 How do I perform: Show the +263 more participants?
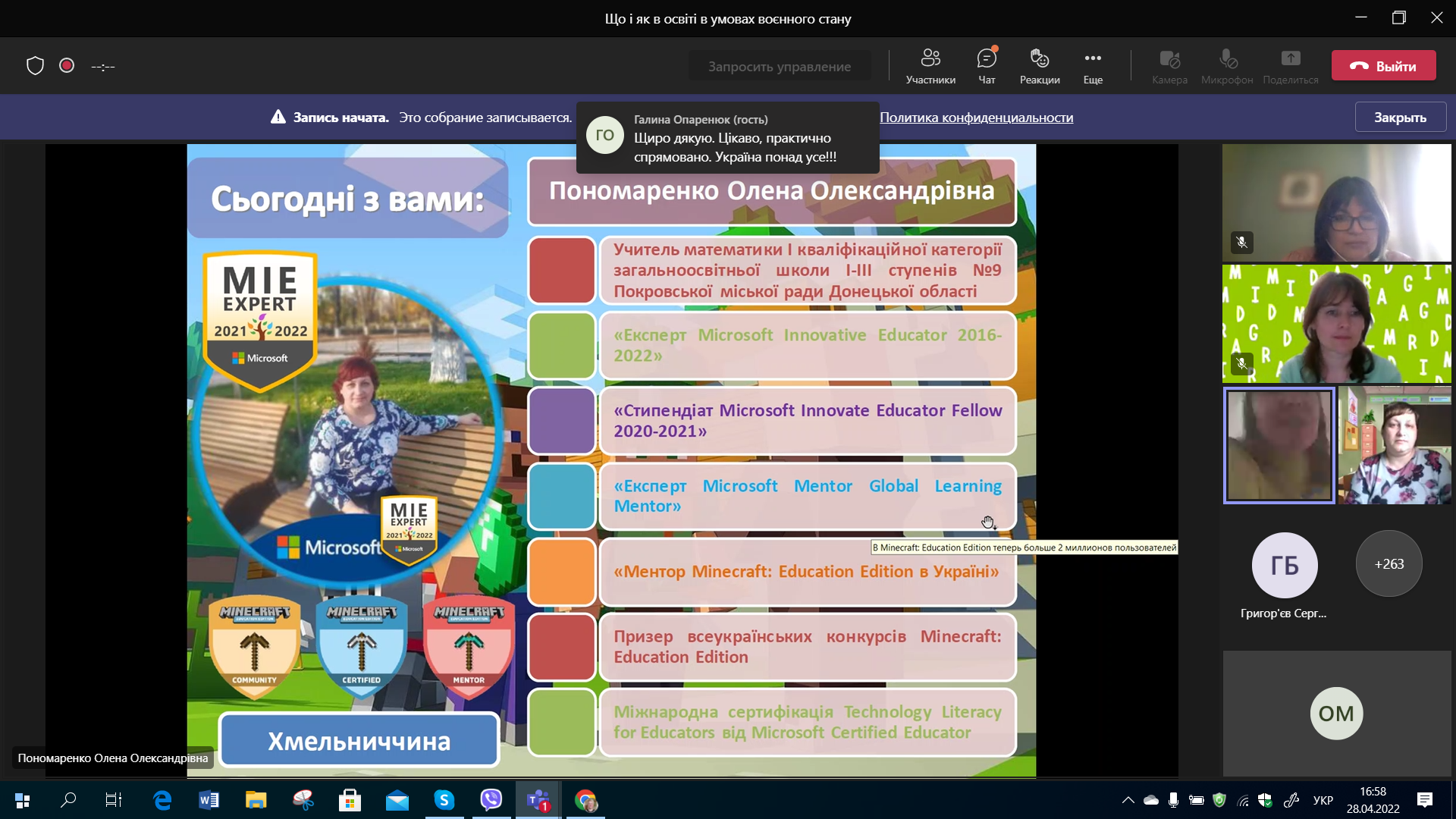[x=1389, y=563]
